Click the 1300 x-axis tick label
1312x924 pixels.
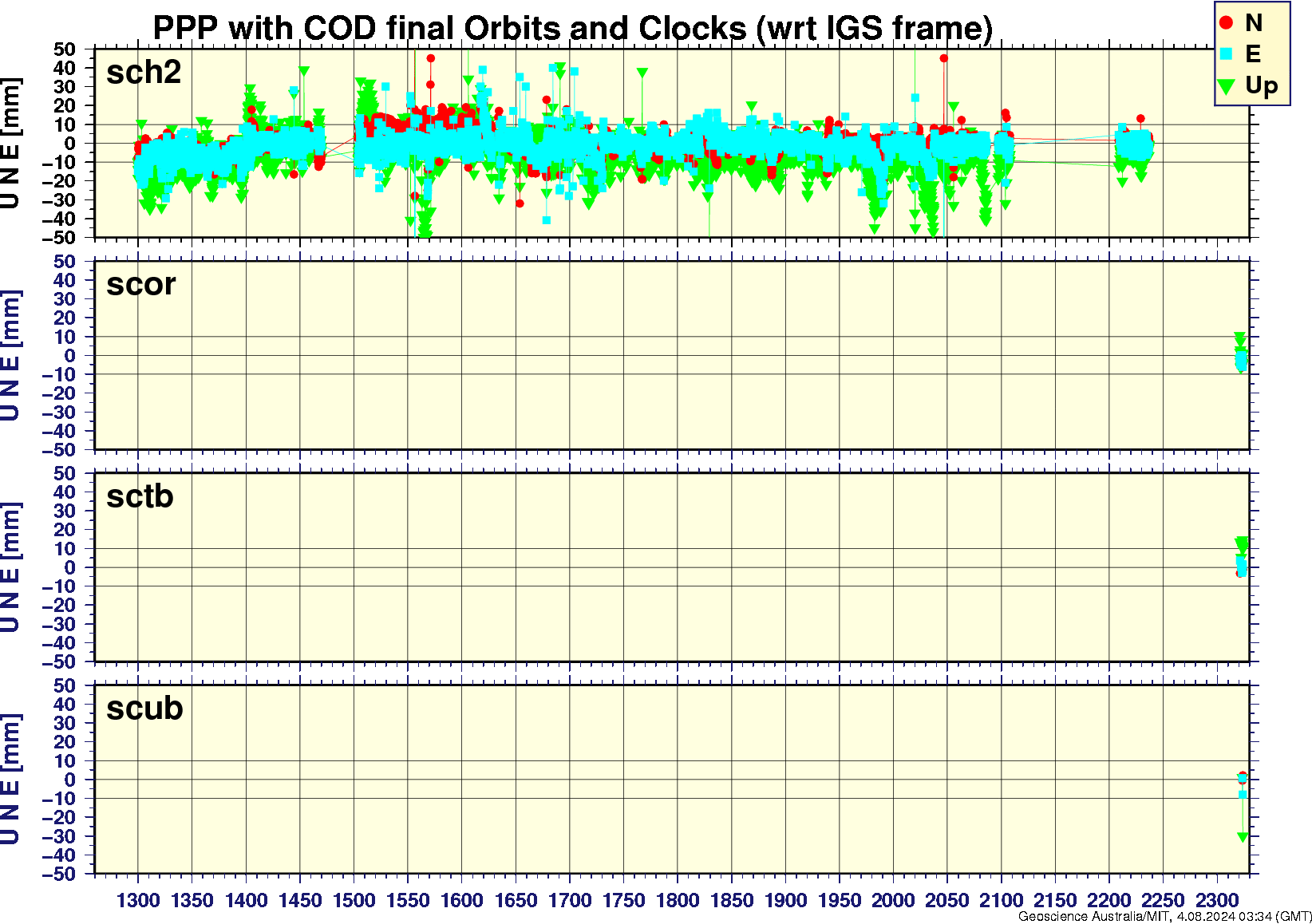click(x=138, y=900)
